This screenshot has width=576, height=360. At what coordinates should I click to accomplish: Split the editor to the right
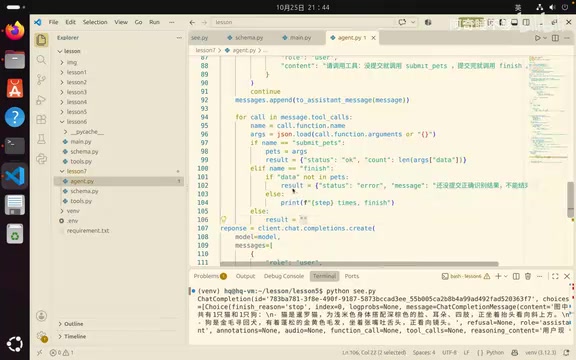(555, 38)
